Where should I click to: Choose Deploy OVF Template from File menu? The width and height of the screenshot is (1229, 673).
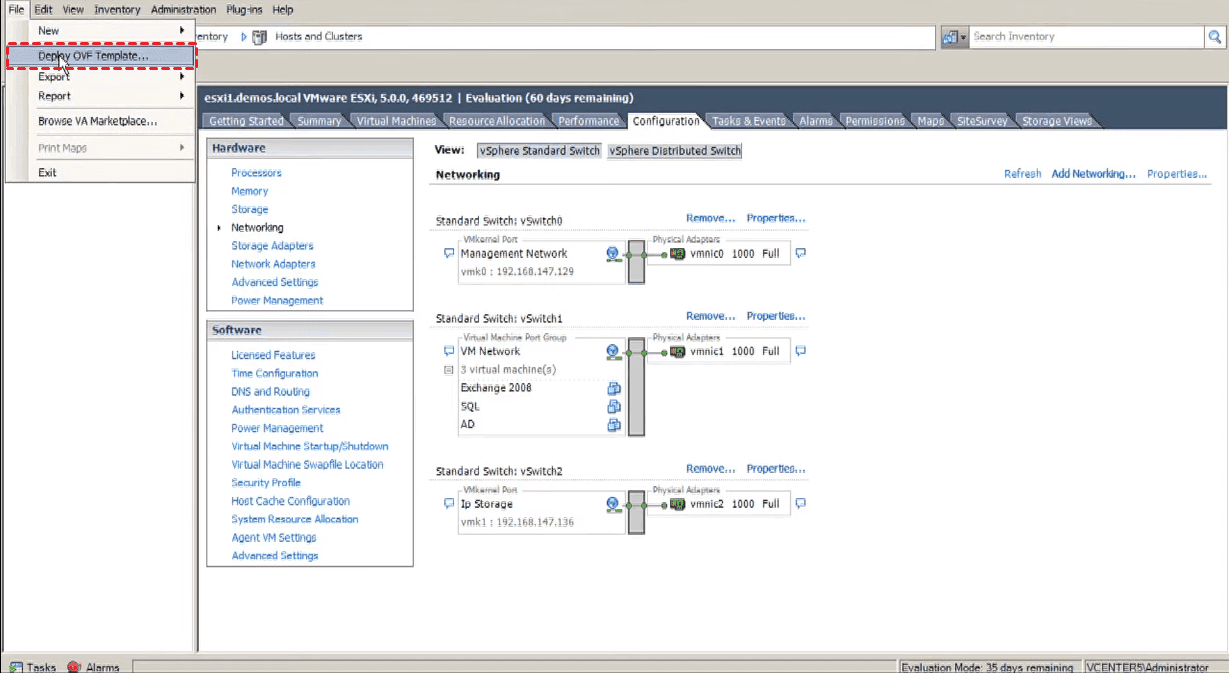pyautogui.click(x=100, y=56)
